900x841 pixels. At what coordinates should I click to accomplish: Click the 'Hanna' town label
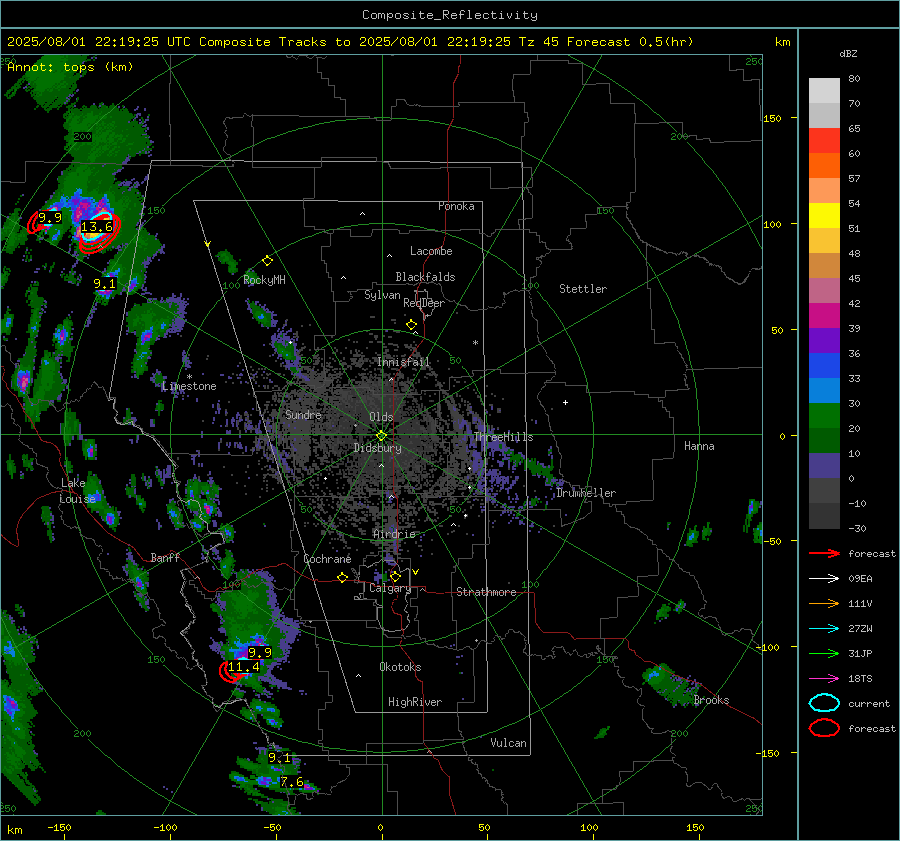699,446
